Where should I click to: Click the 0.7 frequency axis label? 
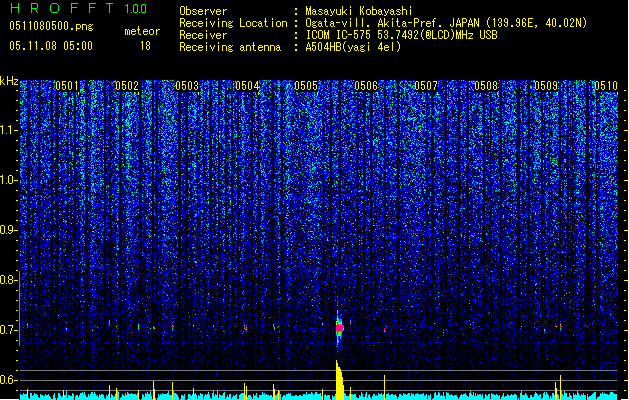coord(9,330)
